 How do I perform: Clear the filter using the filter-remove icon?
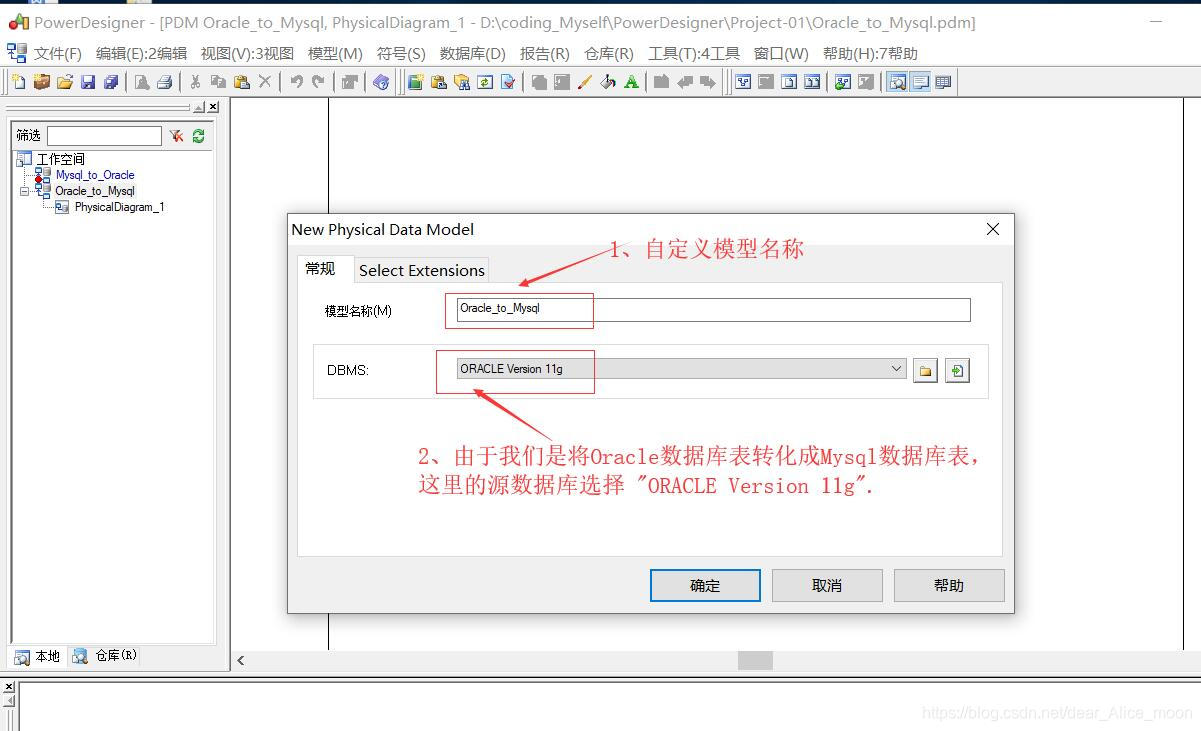[176, 136]
